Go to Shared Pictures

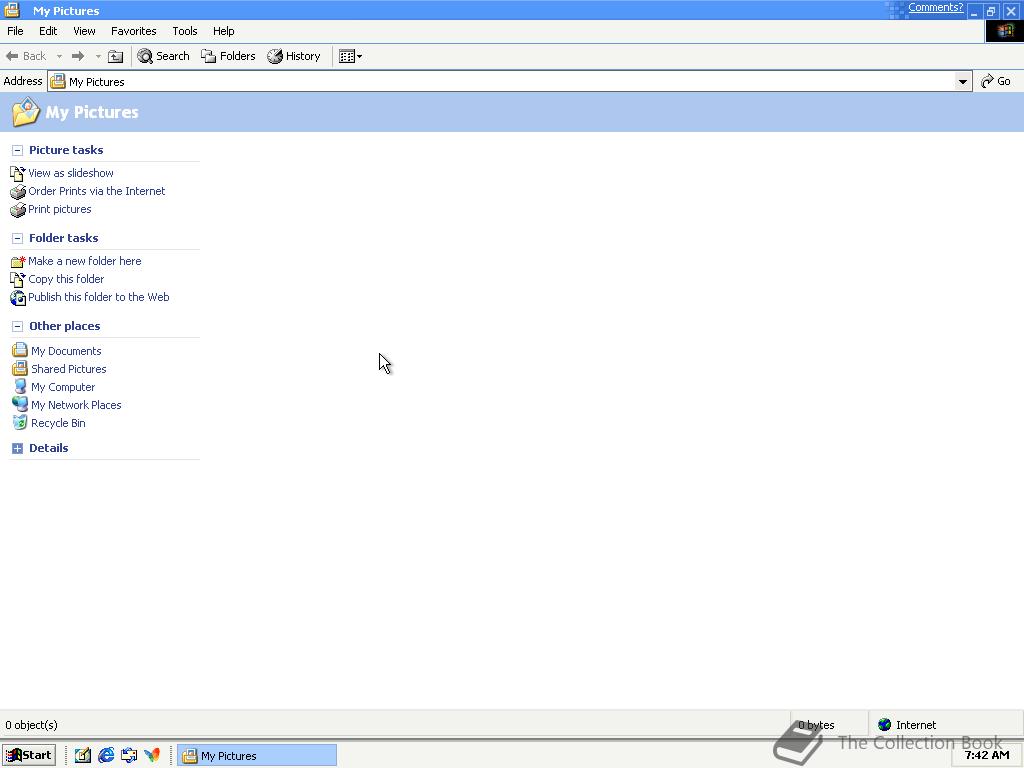click(x=69, y=370)
